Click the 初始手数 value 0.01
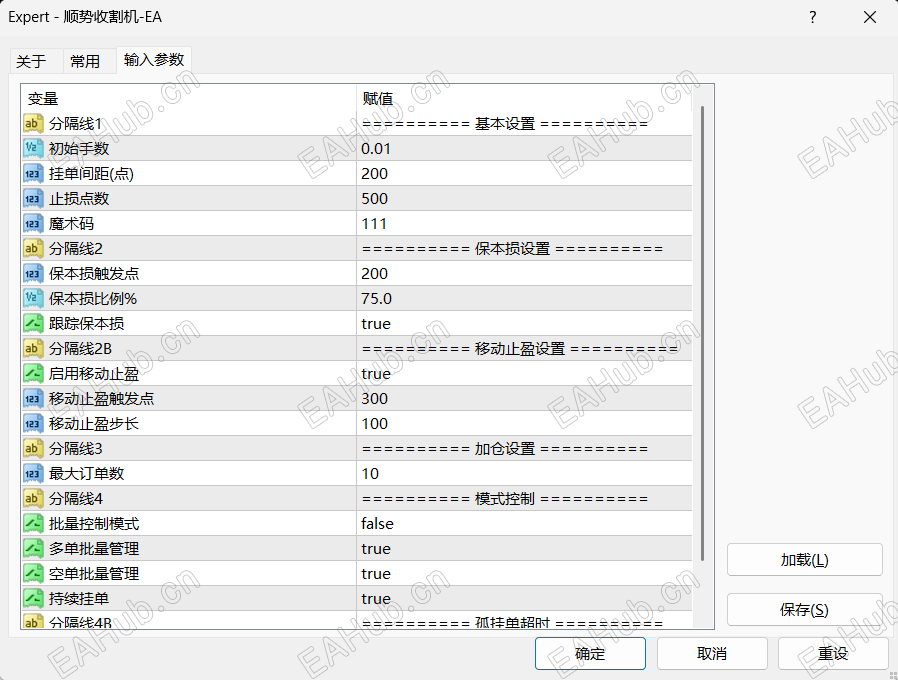The width and height of the screenshot is (898, 680). pyautogui.click(x=376, y=148)
